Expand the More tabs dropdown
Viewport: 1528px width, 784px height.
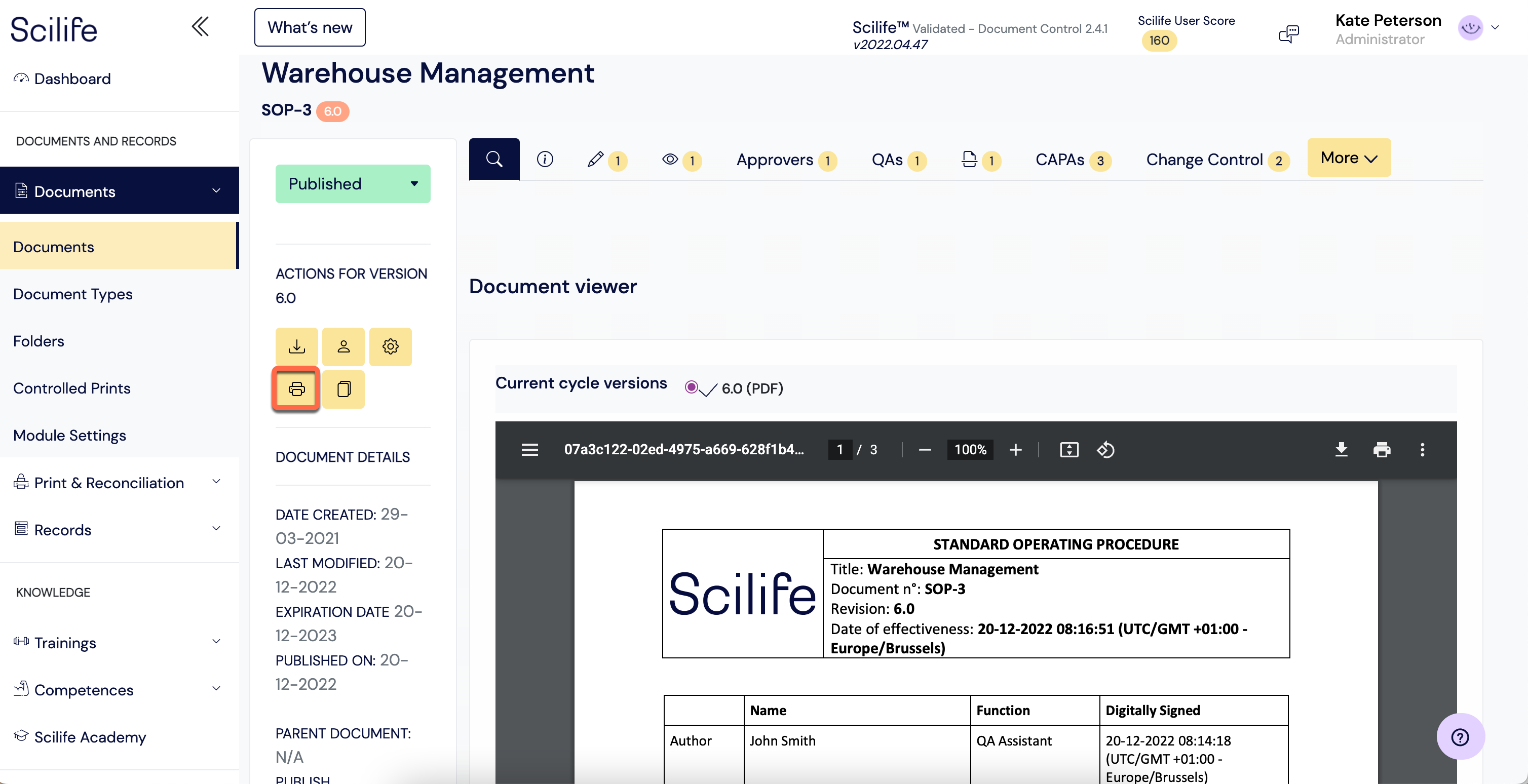1349,158
